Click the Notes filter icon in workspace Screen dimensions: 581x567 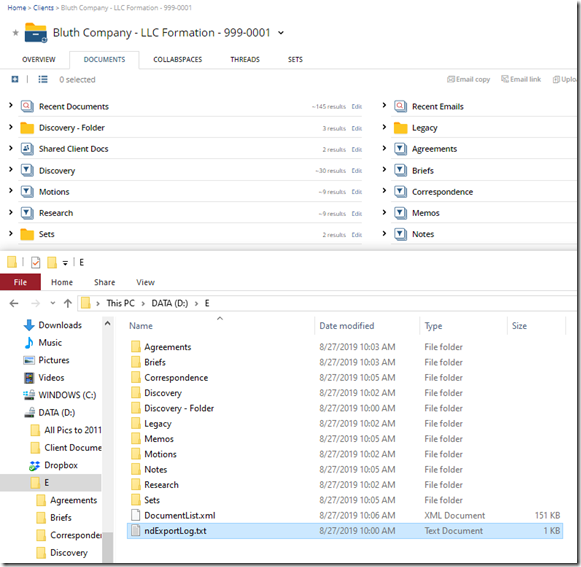coord(400,234)
